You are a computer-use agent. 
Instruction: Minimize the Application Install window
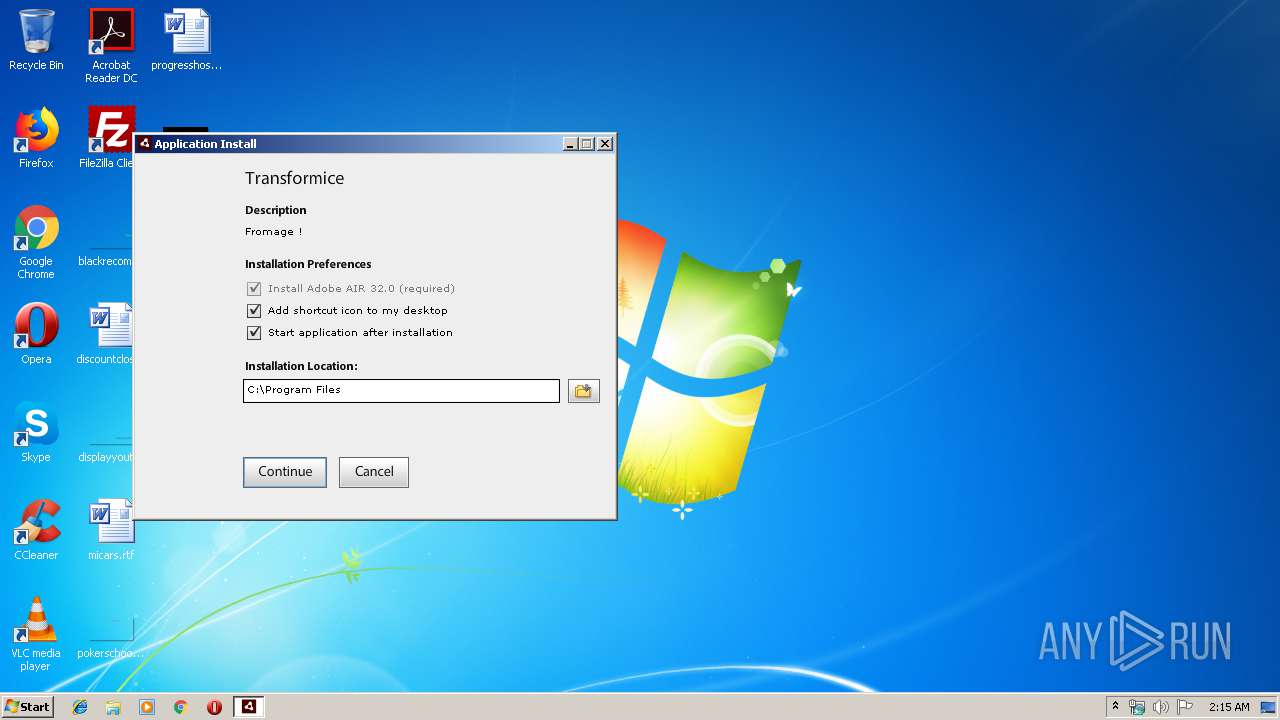(x=570, y=144)
